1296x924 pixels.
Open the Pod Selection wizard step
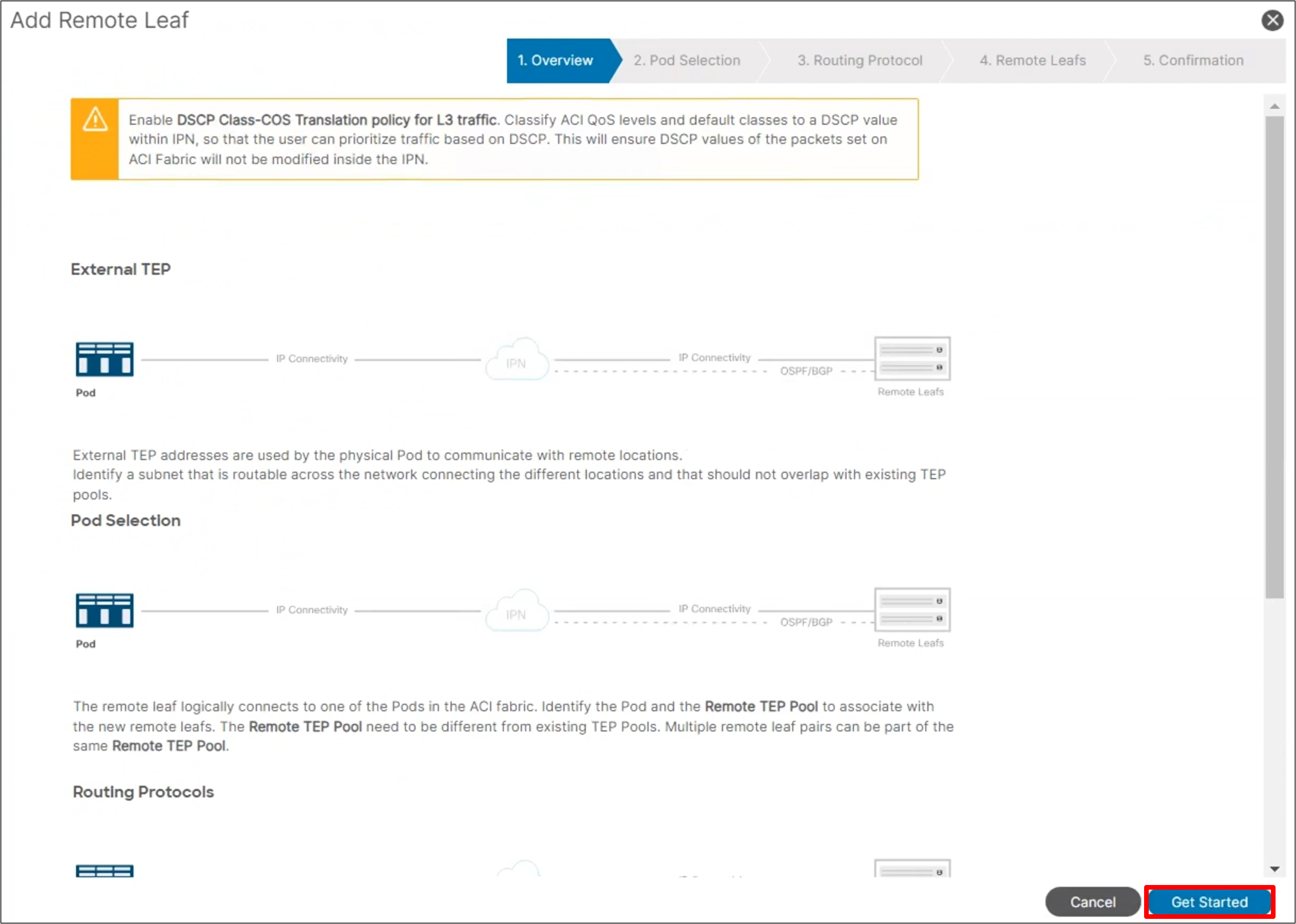pos(687,60)
